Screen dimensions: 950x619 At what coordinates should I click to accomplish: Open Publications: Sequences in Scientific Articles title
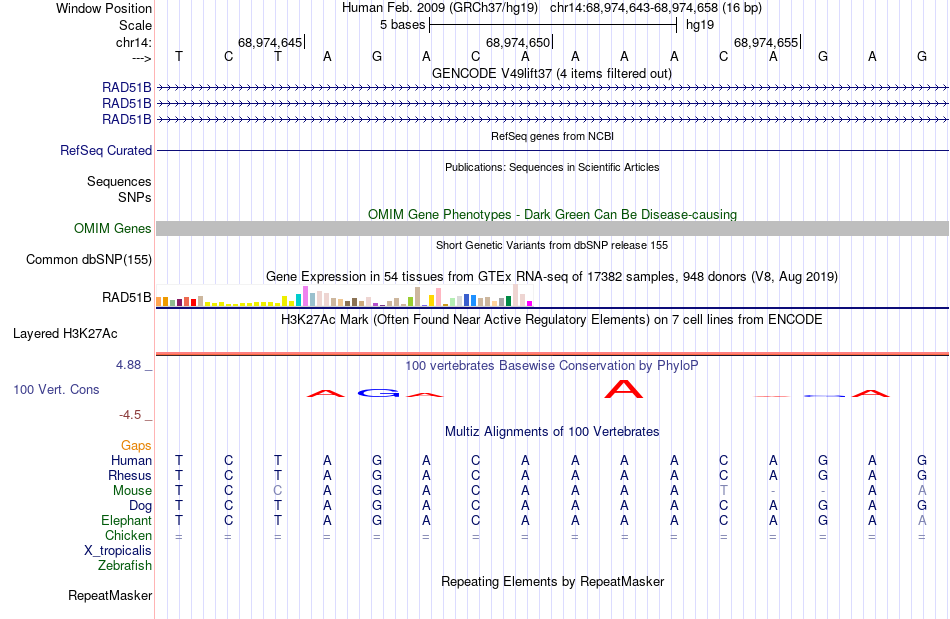coord(552,167)
